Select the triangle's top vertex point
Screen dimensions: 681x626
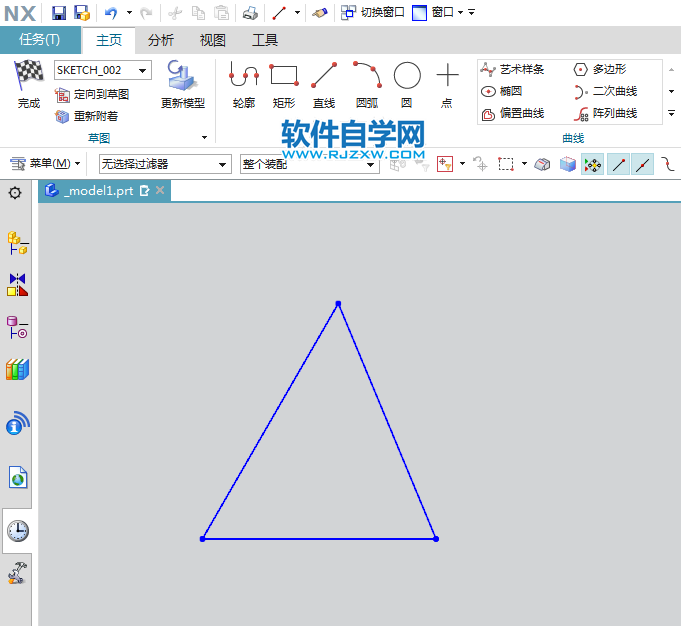(338, 304)
